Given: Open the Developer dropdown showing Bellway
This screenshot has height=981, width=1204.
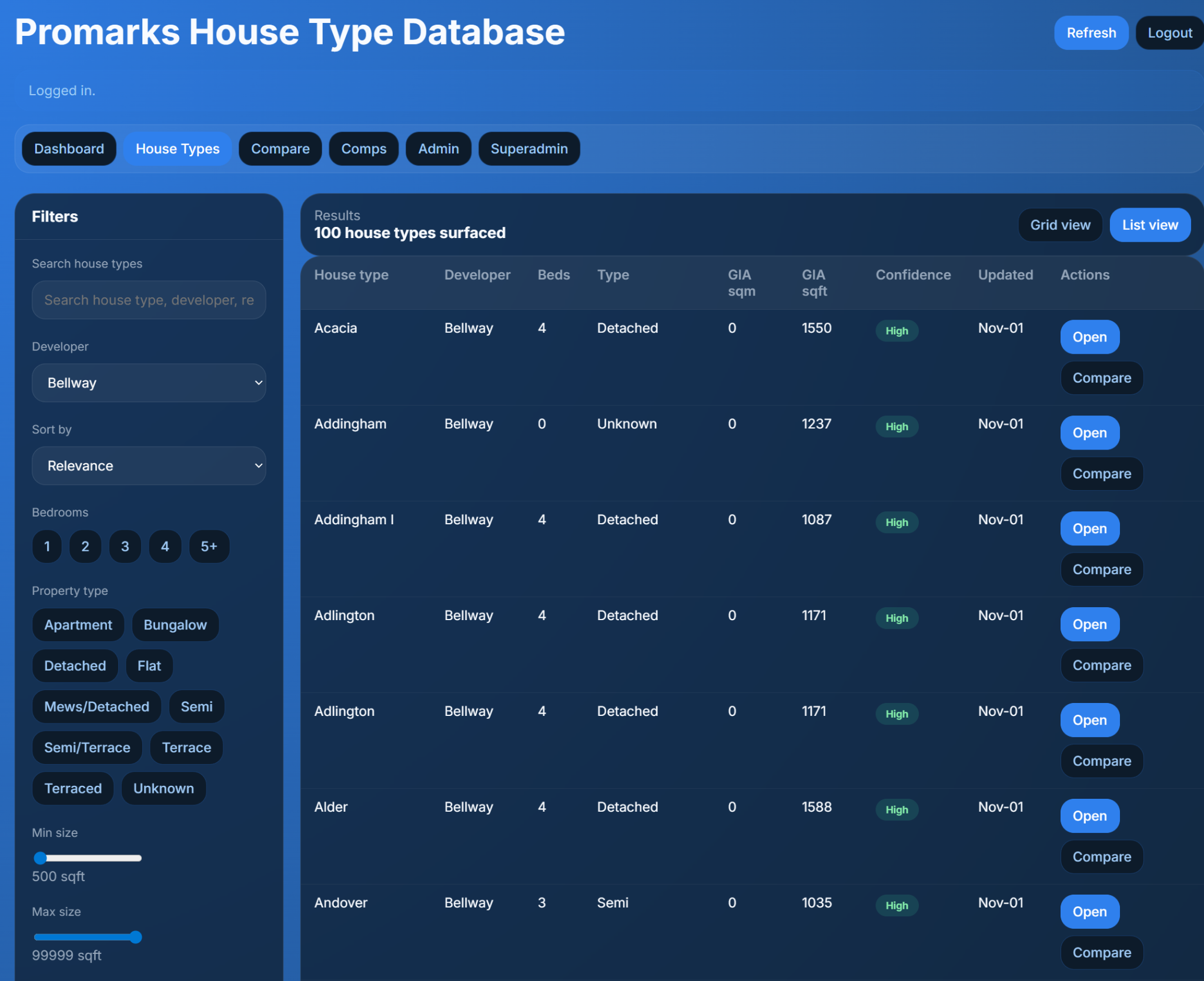Looking at the screenshot, I should coord(149,383).
